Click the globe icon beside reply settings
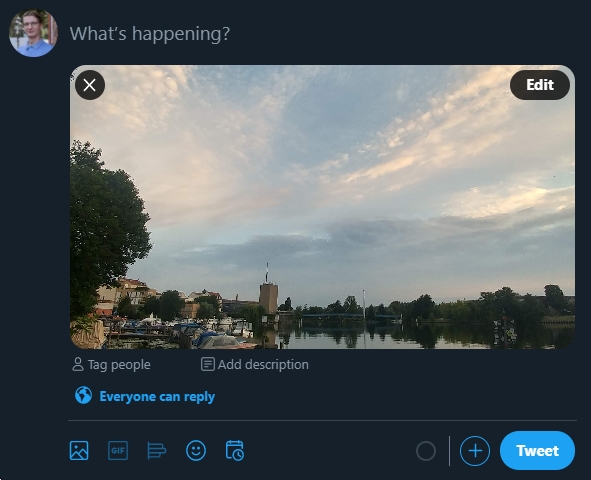Image resolution: width=591 pixels, height=480 pixels. 83,396
